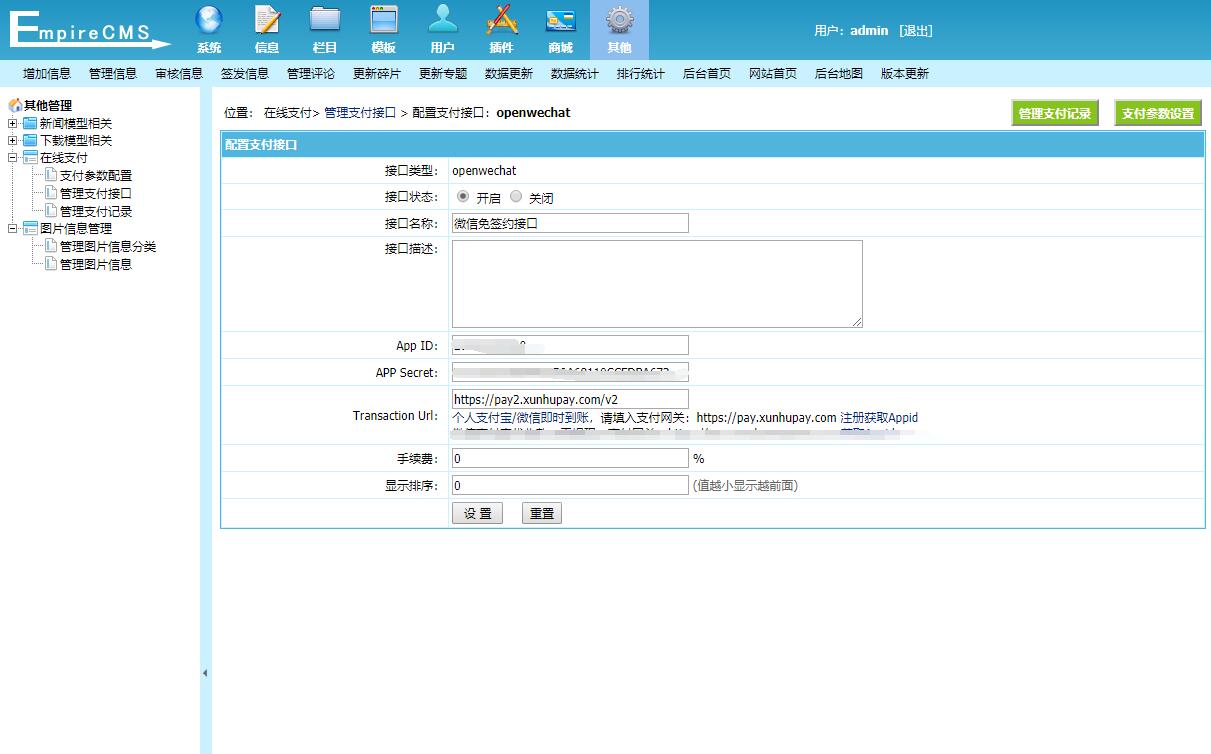The width and height of the screenshot is (1211, 754).
Task: Open 数据更新 from the menu bar
Action: click(508, 73)
